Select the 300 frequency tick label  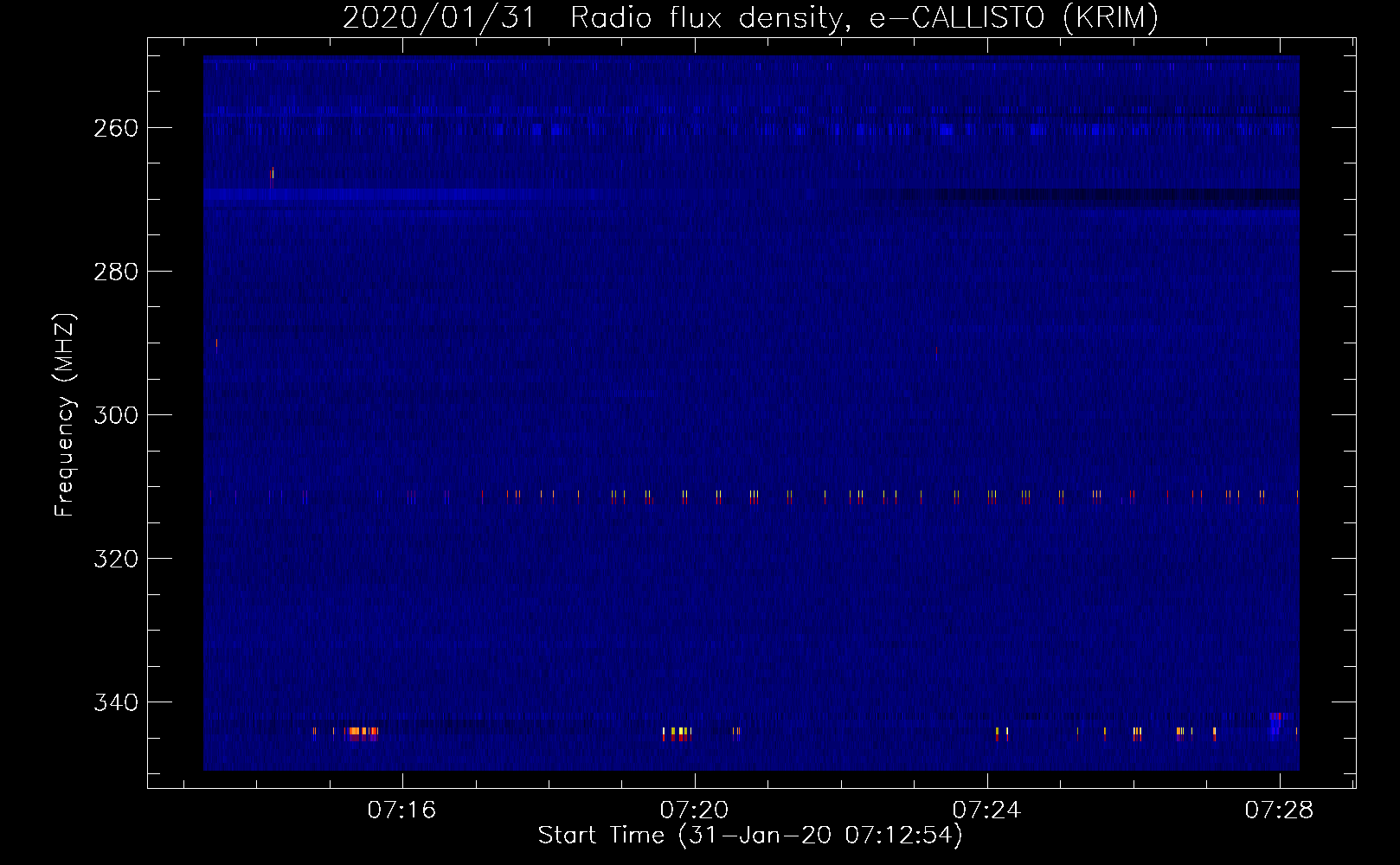(115, 415)
